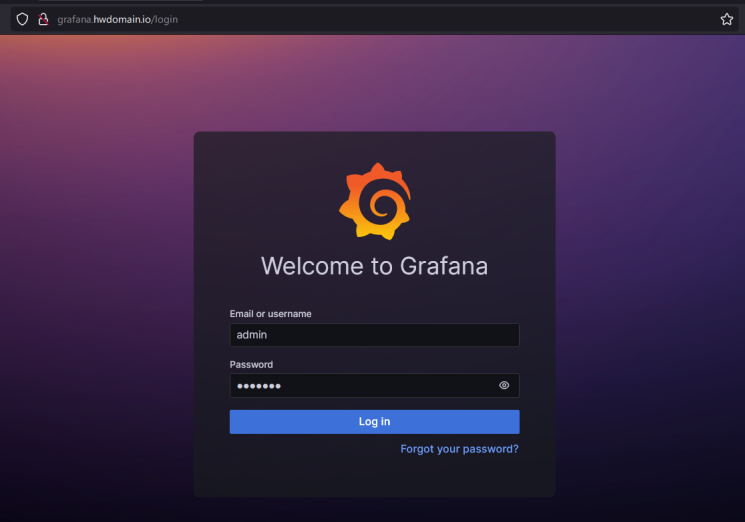This screenshot has width=745, height=522.
Task: Show password using the eye icon
Action: (504, 386)
